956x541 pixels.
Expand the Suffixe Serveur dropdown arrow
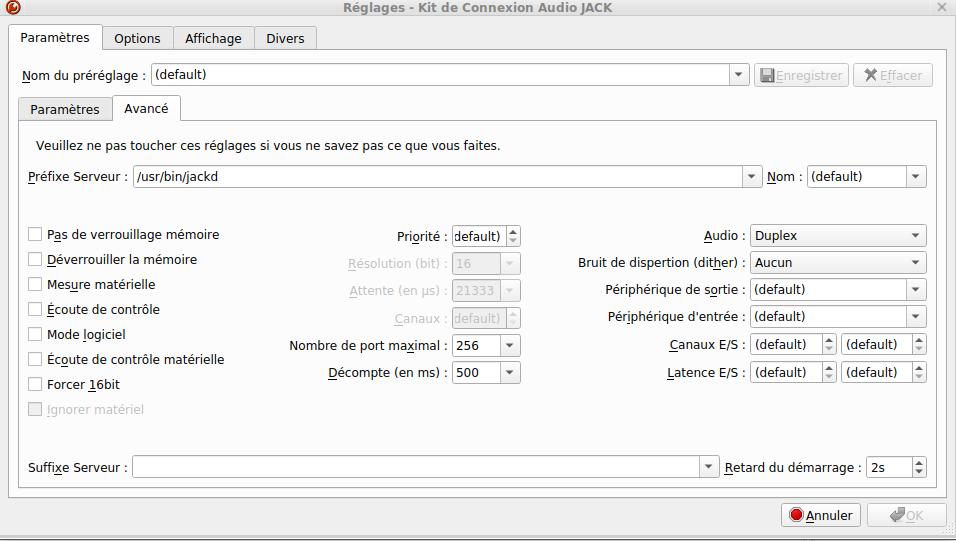(x=708, y=467)
